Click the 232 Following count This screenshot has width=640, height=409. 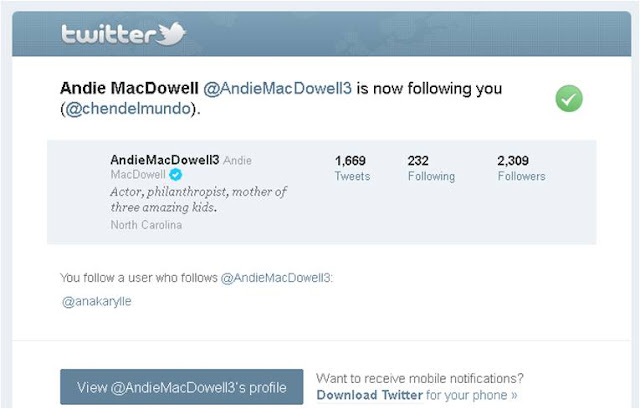click(x=431, y=168)
